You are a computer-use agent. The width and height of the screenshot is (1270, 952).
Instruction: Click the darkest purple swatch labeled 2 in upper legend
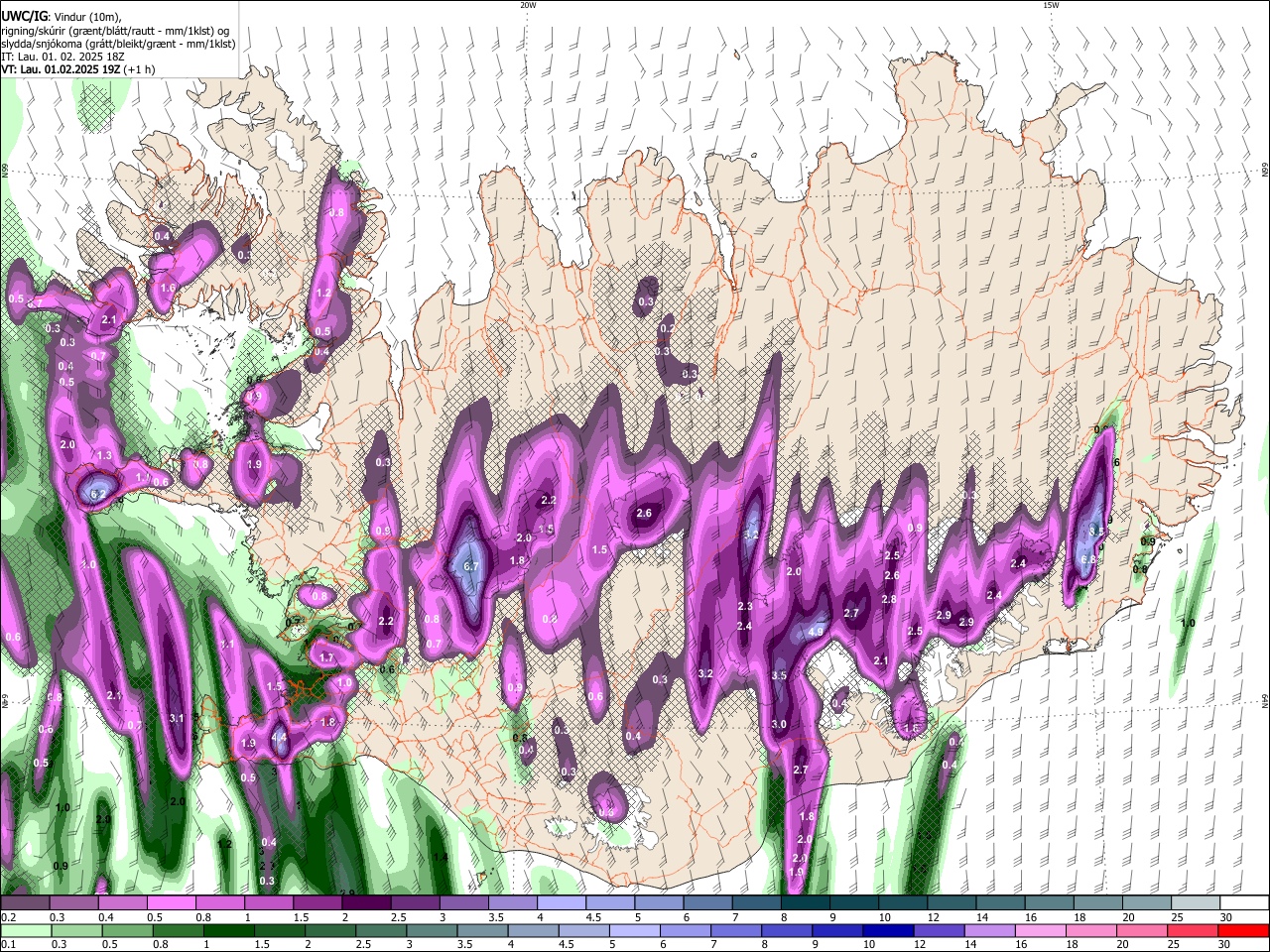tap(366, 902)
